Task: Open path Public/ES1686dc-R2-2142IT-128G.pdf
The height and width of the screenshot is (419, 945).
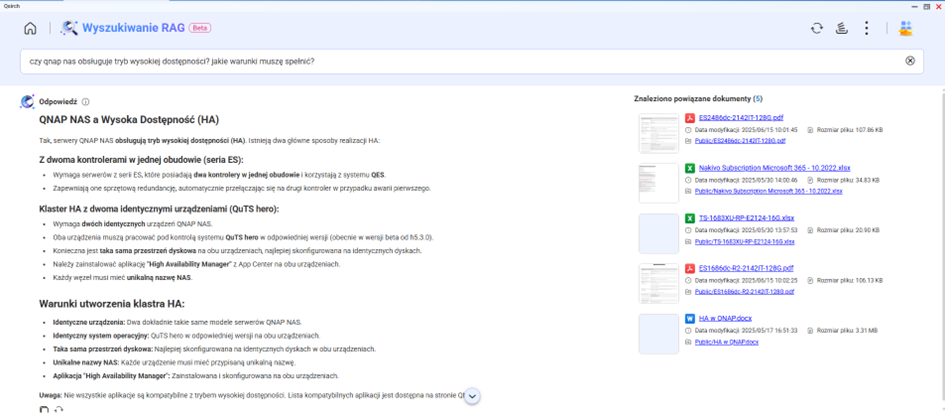Action: [x=744, y=291]
